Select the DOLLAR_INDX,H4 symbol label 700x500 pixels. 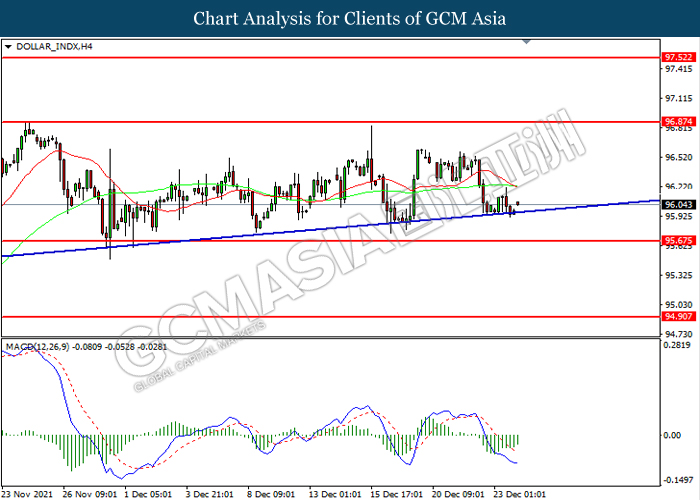54,46
